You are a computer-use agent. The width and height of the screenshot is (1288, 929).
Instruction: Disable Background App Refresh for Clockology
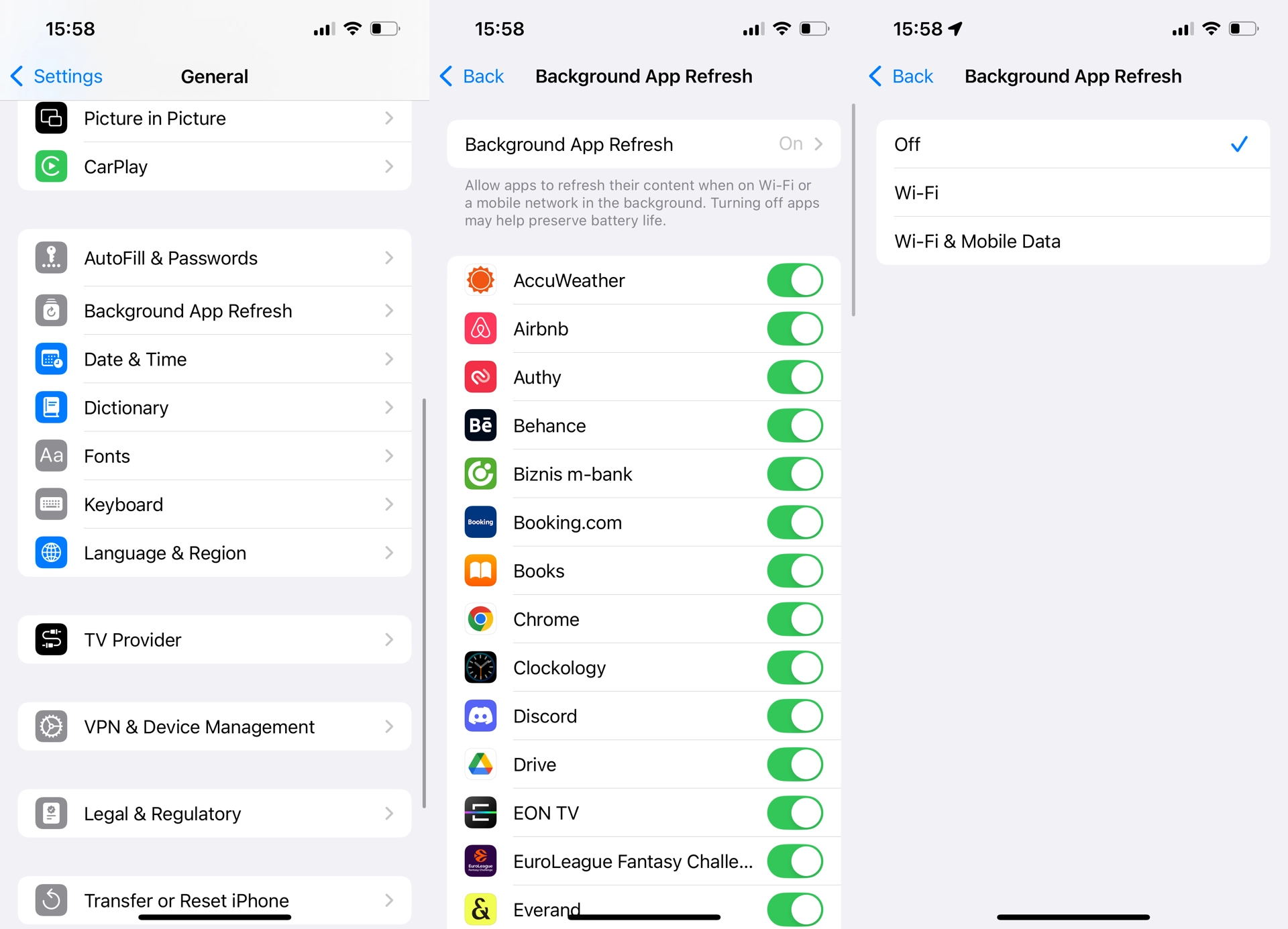point(795,667)
